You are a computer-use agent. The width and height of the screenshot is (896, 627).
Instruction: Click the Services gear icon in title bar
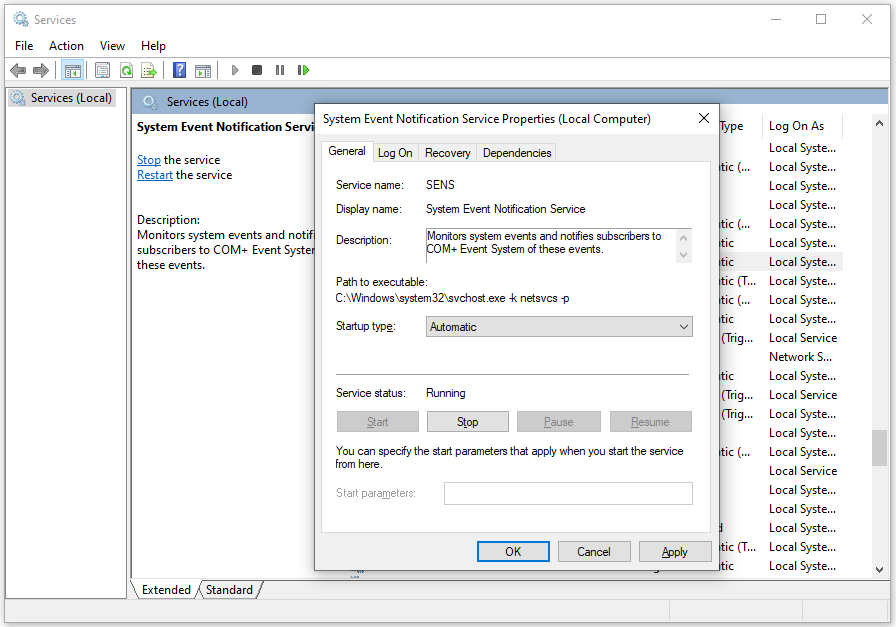[x=21, y=19]
